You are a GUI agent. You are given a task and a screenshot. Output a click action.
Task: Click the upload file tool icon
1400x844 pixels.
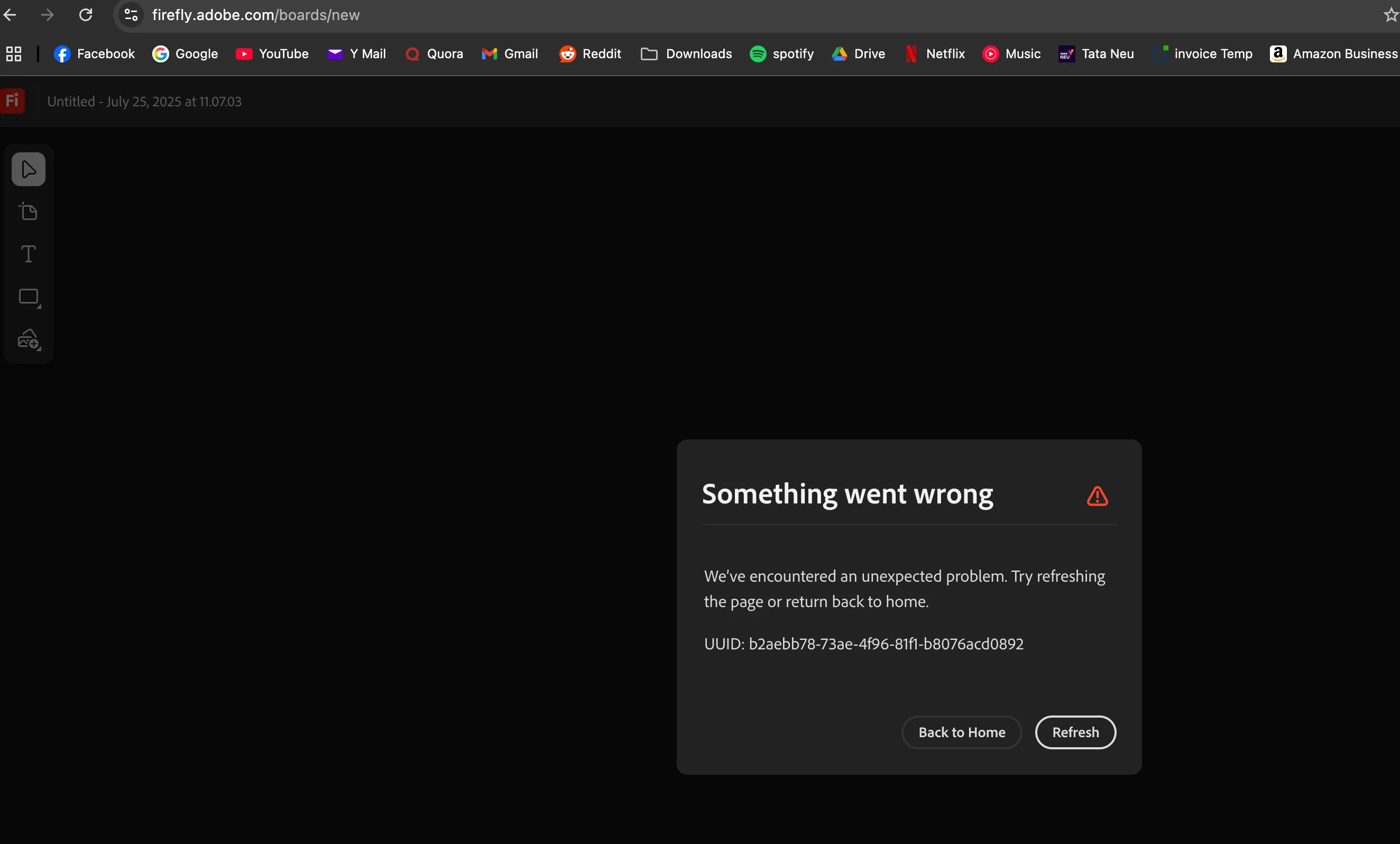click(29, 212)
